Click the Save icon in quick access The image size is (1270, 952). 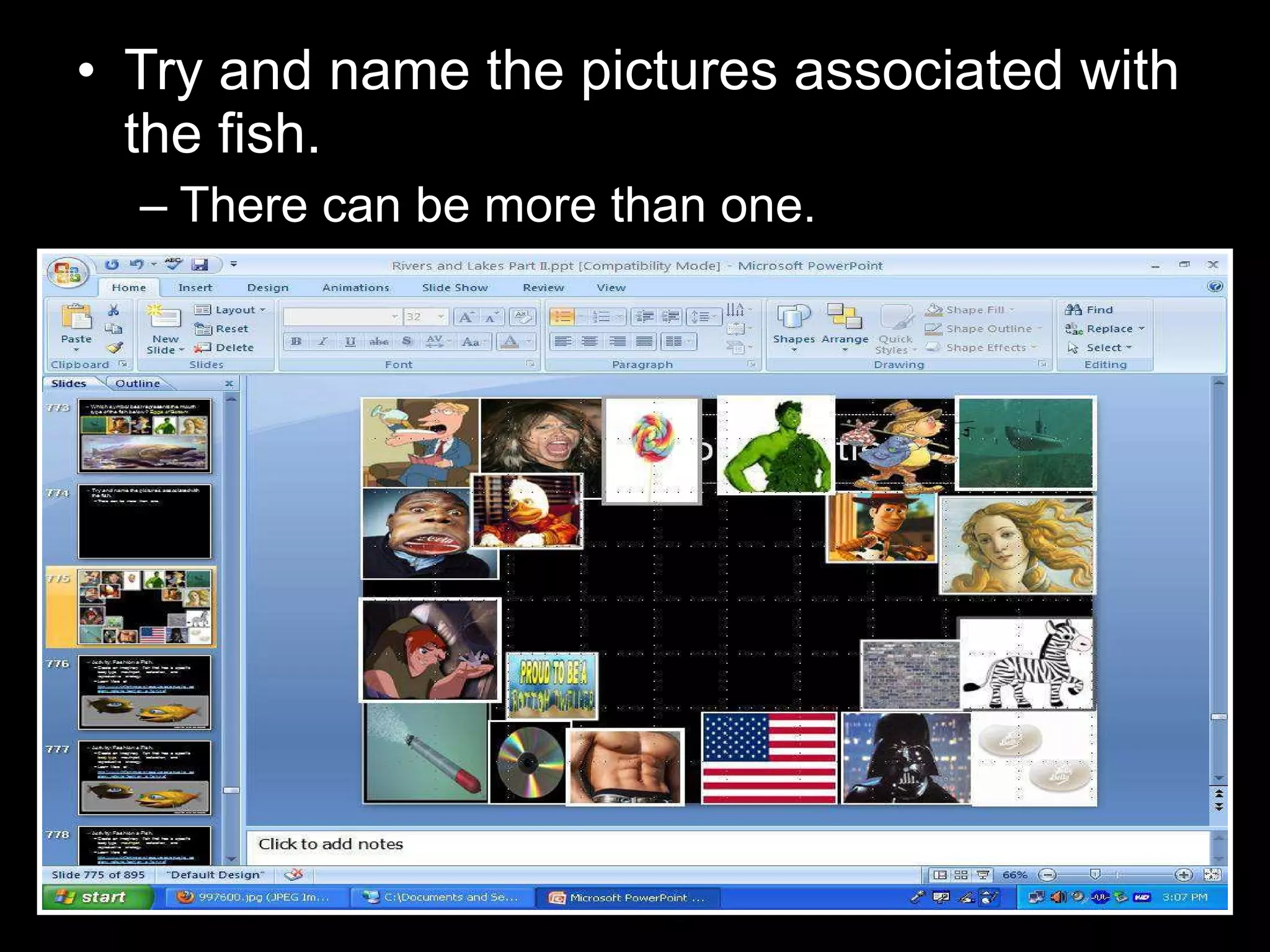tap(199, 265)
